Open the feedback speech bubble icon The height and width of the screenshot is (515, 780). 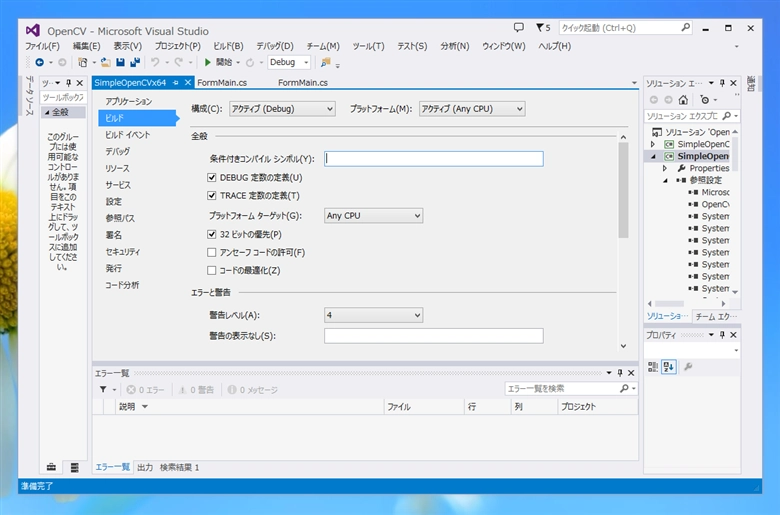518,27
